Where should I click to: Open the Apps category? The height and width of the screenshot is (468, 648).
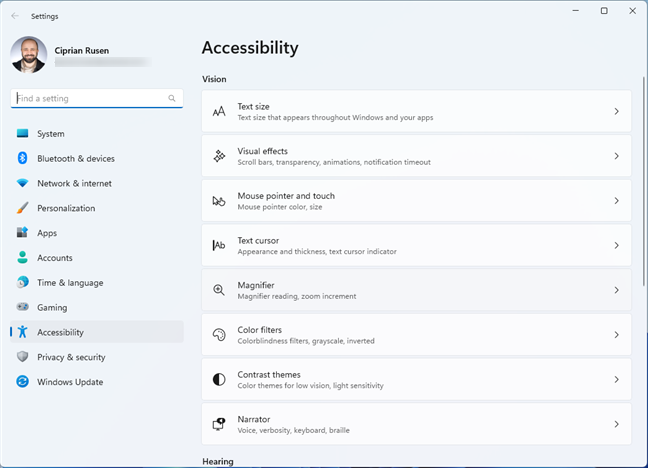(97, 233)
